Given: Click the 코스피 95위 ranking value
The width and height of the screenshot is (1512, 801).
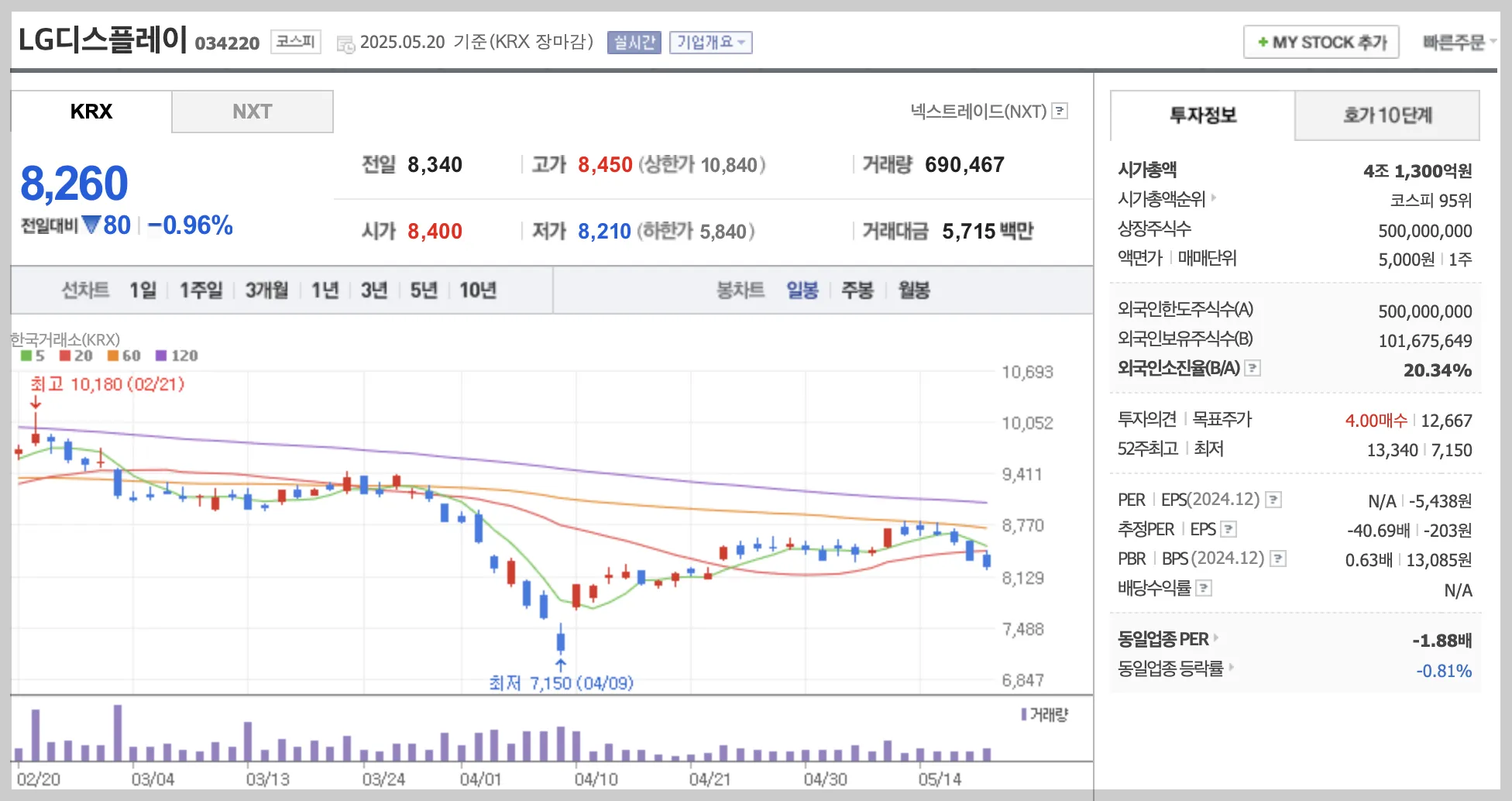Looking at the screenshot, I should (1431, 201).
